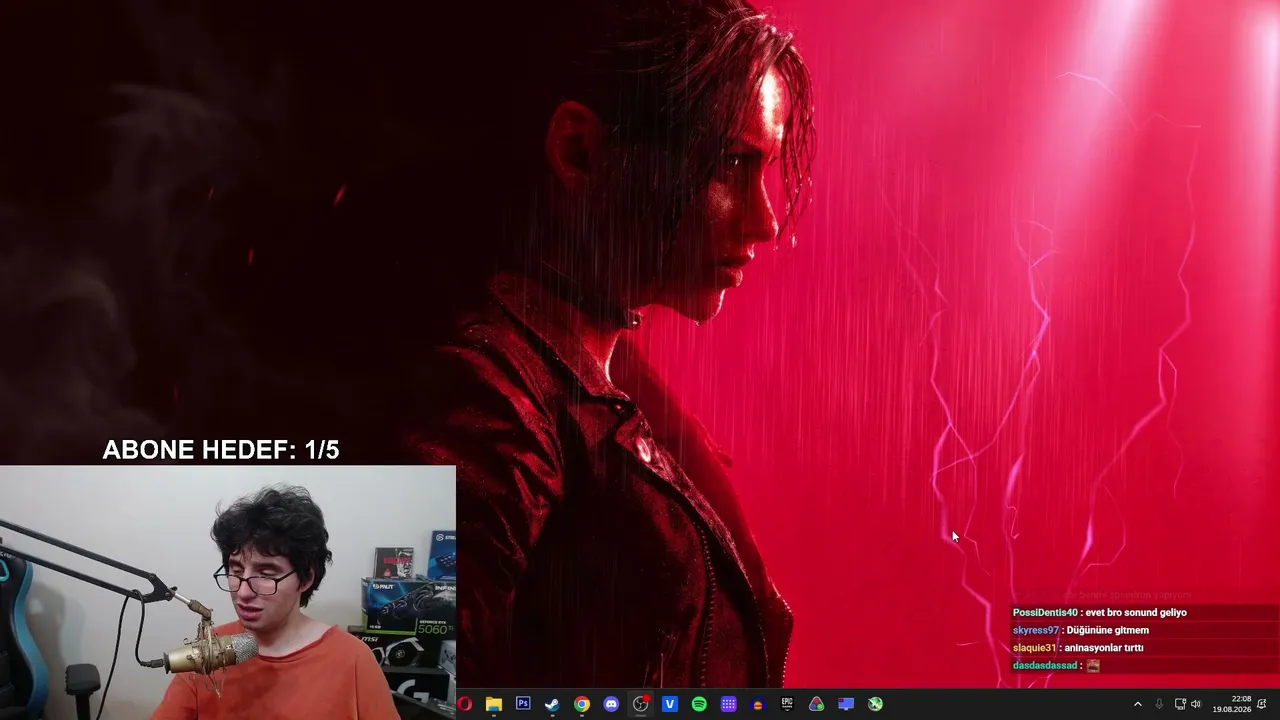Click the chat message from slaquie31
Image resolution: width=1280 pixels, height=720 pixels.
point(1078,648)
